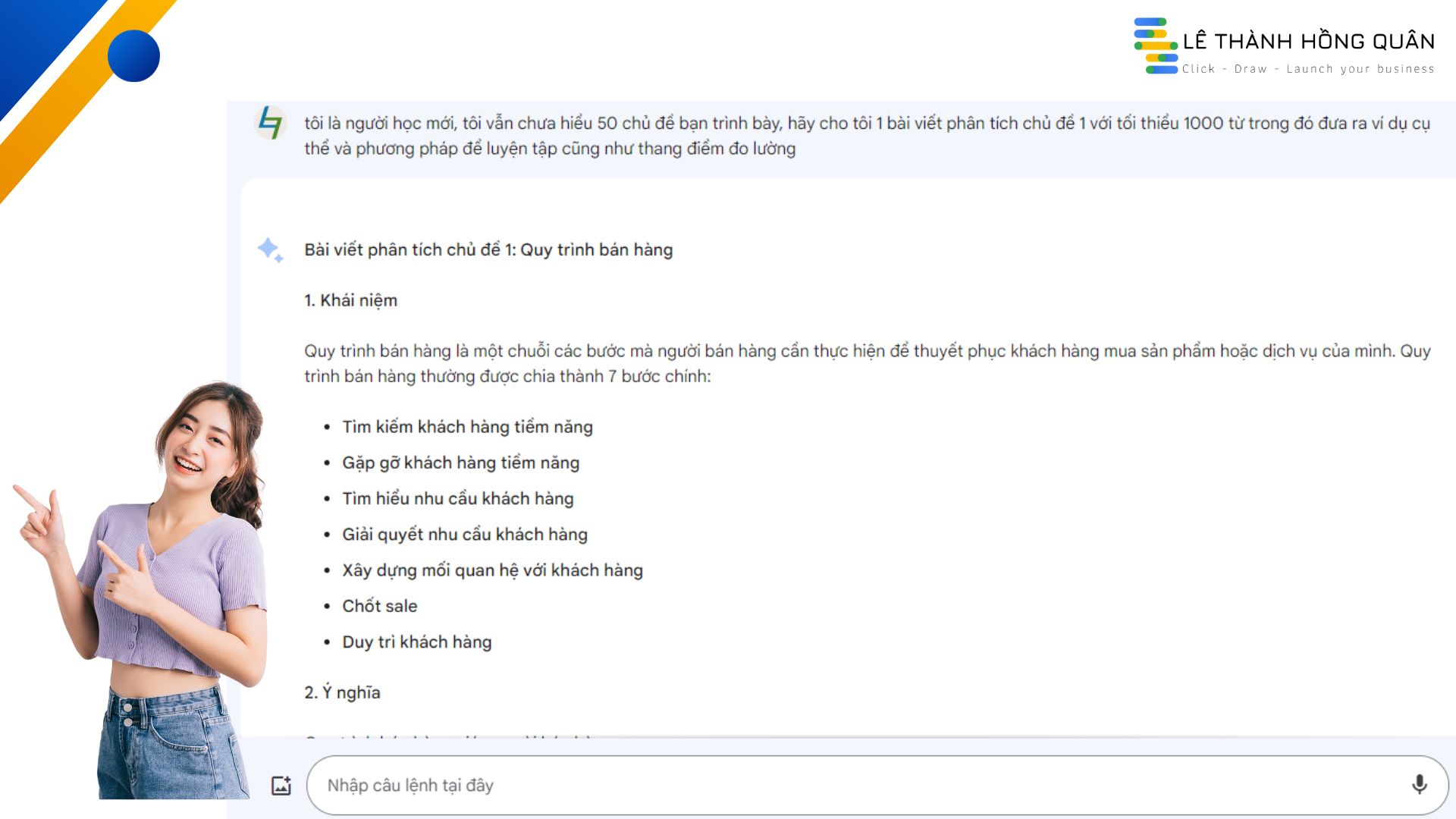This screenshot has height=819, width=1456.
Task: Click the Bard sparkle response icon
Action: pos(270,249)
